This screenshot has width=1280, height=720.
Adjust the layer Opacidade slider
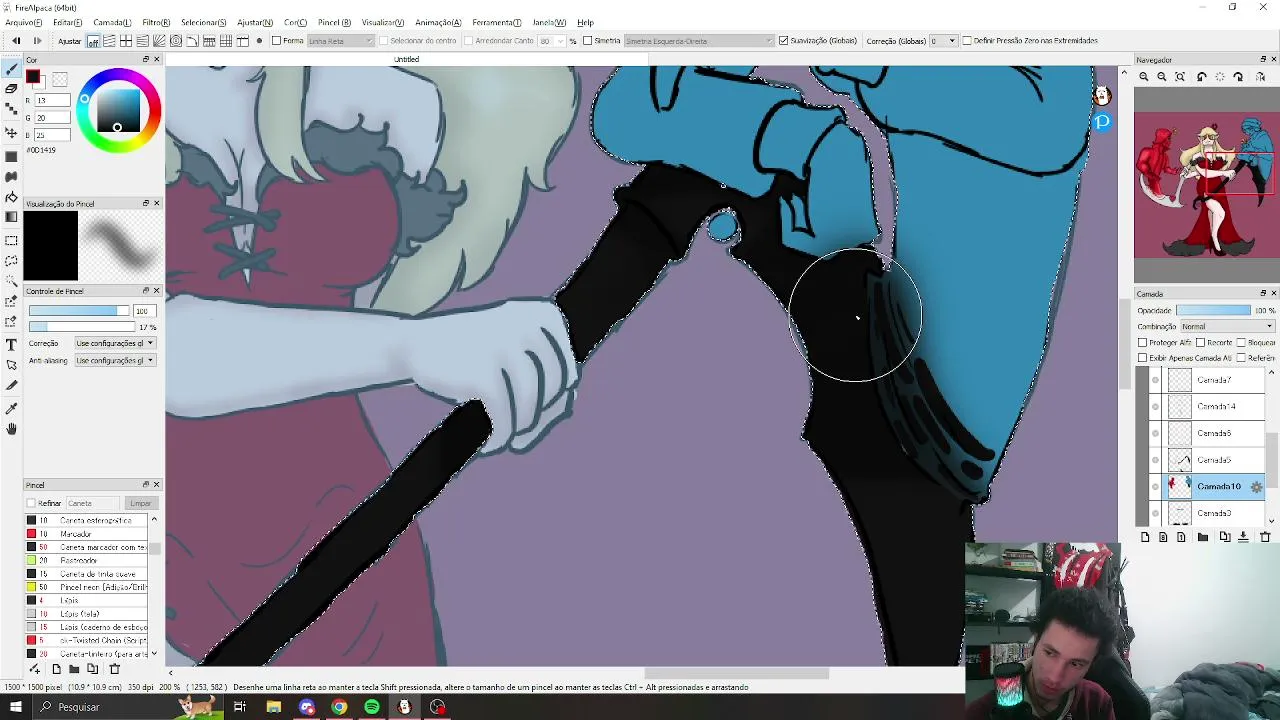click(x=1213, y=311)
